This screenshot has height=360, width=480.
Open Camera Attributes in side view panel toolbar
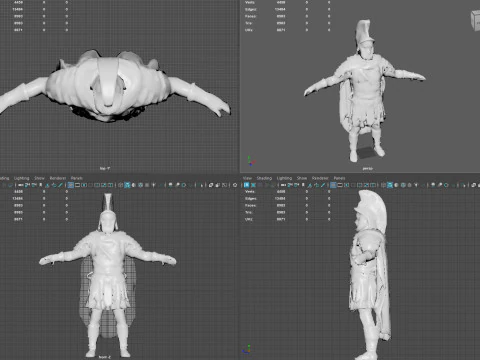[x=296, y=185]
